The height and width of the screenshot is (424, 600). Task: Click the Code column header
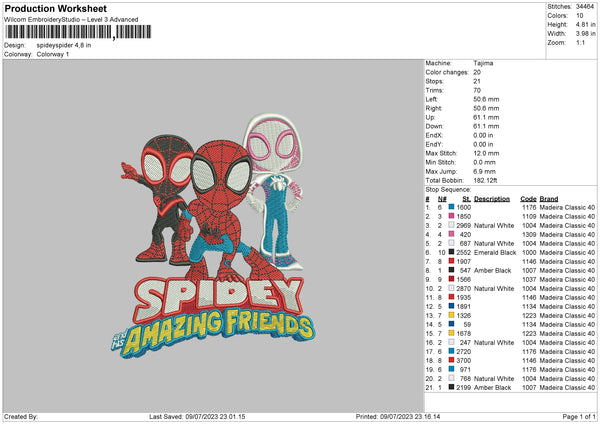click(x=528, y=198)
